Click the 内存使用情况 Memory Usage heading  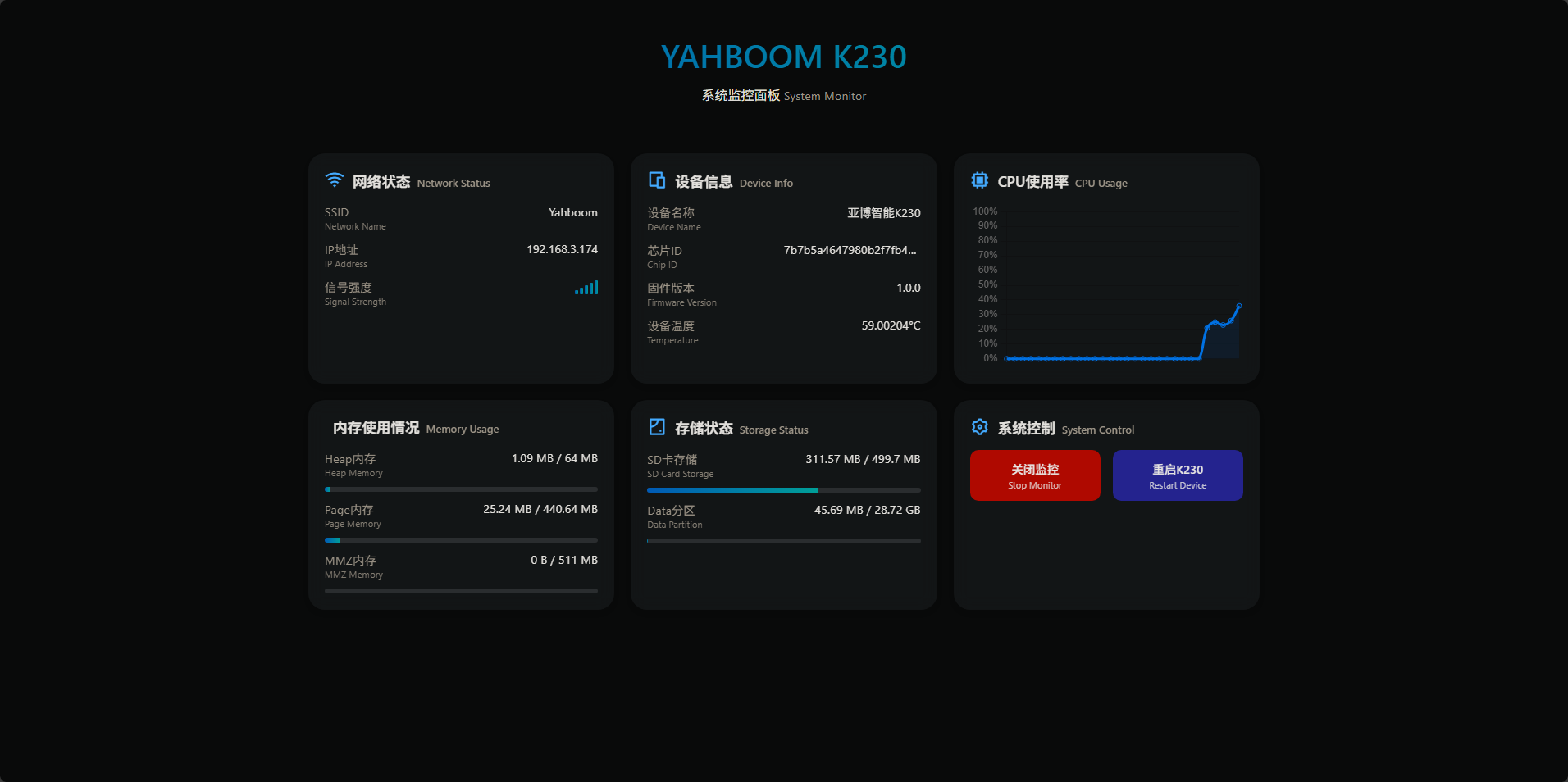point(416,428)
